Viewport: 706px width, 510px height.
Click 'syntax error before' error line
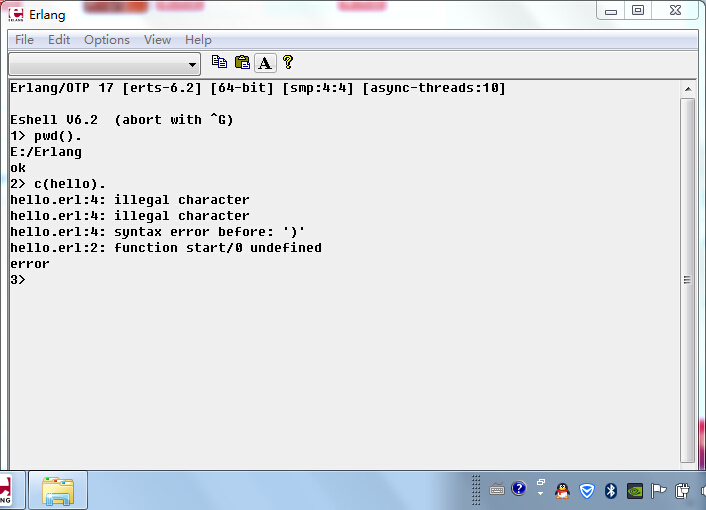(x=158, y=232)
